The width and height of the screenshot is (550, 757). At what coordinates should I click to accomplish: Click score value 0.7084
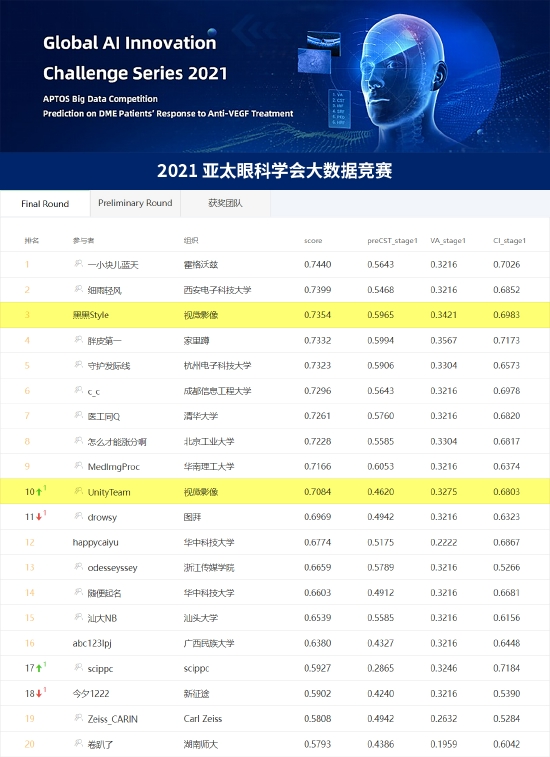pyautogui.click(x=318, y=492)
